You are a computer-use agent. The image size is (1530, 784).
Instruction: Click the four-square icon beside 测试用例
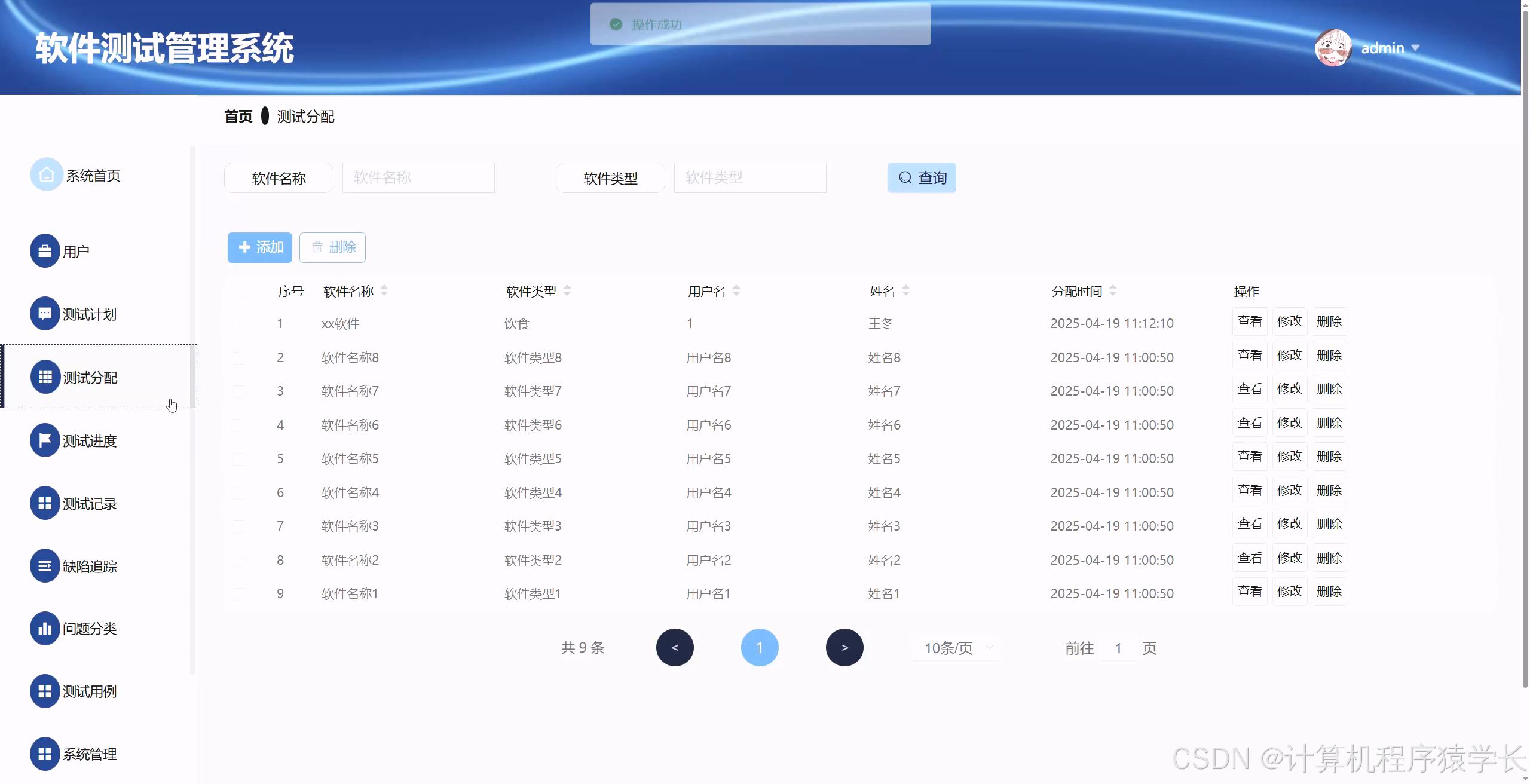tap(45, 691)
